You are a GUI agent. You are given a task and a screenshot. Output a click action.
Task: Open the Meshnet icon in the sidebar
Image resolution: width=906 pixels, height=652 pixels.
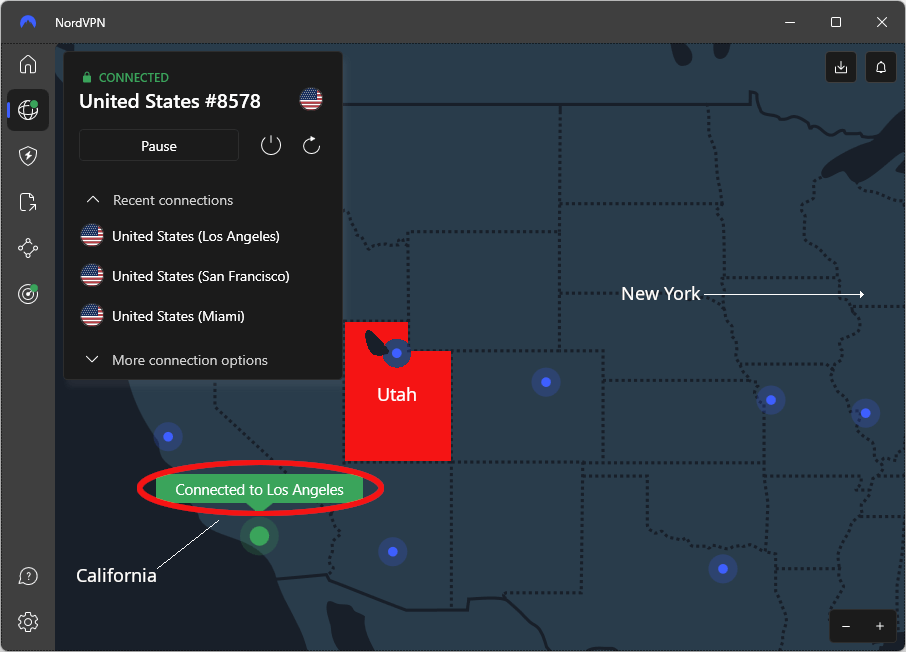pyautogui.click(x=28, y=249)
